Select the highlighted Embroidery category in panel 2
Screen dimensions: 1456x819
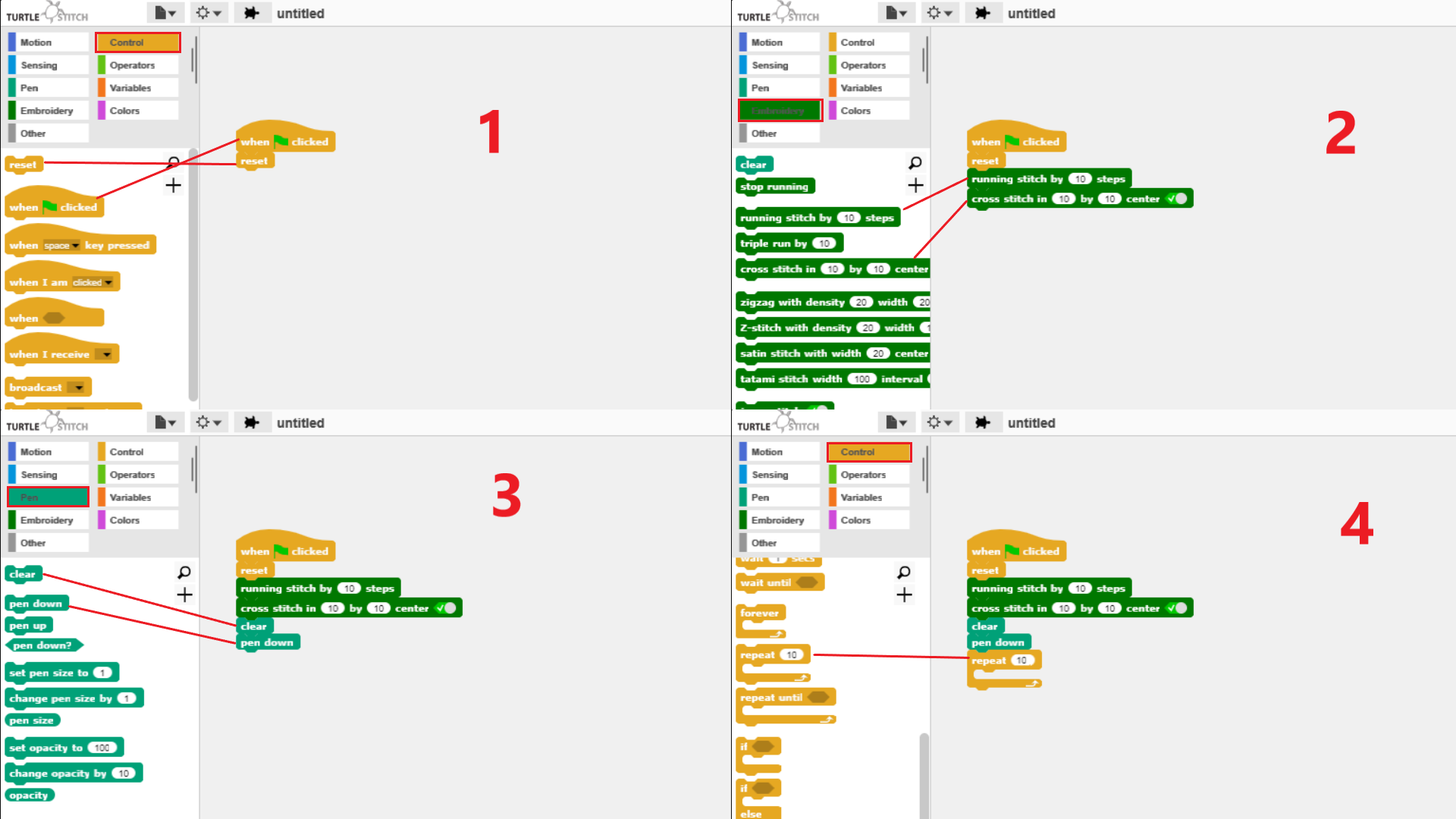pos(780,111)
